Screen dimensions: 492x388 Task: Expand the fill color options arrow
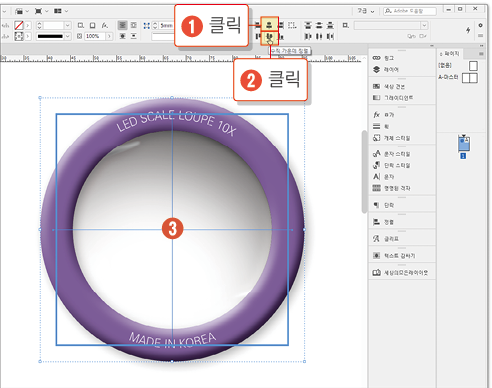click(x=28, y=25)
